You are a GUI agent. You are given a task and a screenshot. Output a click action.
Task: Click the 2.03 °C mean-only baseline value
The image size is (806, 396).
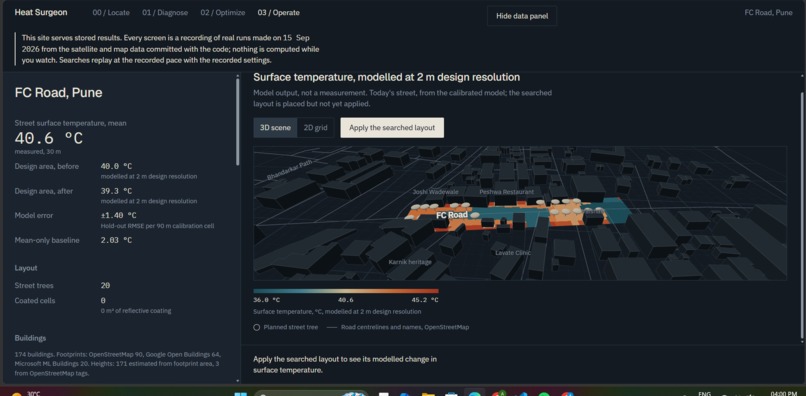tap(116, 240)
